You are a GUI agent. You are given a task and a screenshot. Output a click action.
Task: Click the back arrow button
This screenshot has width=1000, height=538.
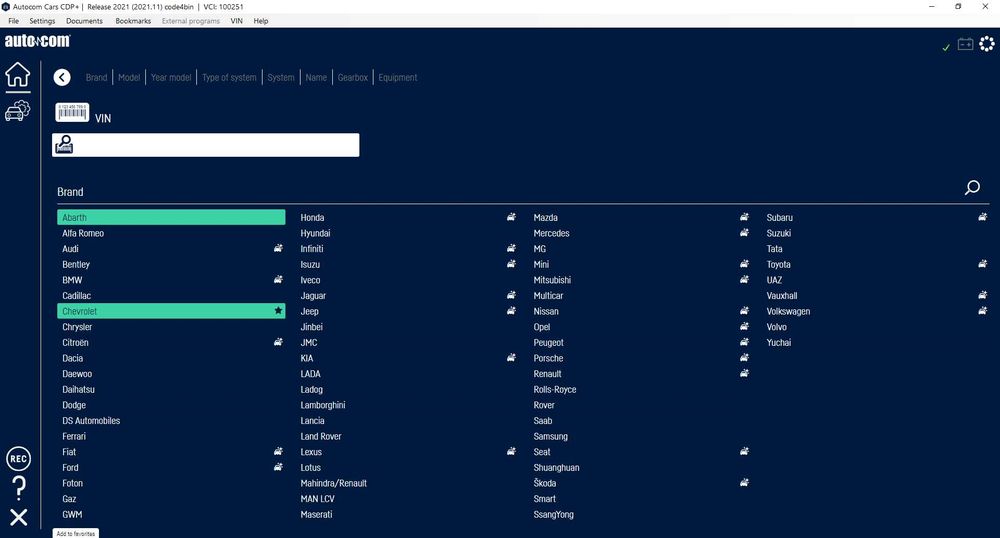tap(62, 77)
